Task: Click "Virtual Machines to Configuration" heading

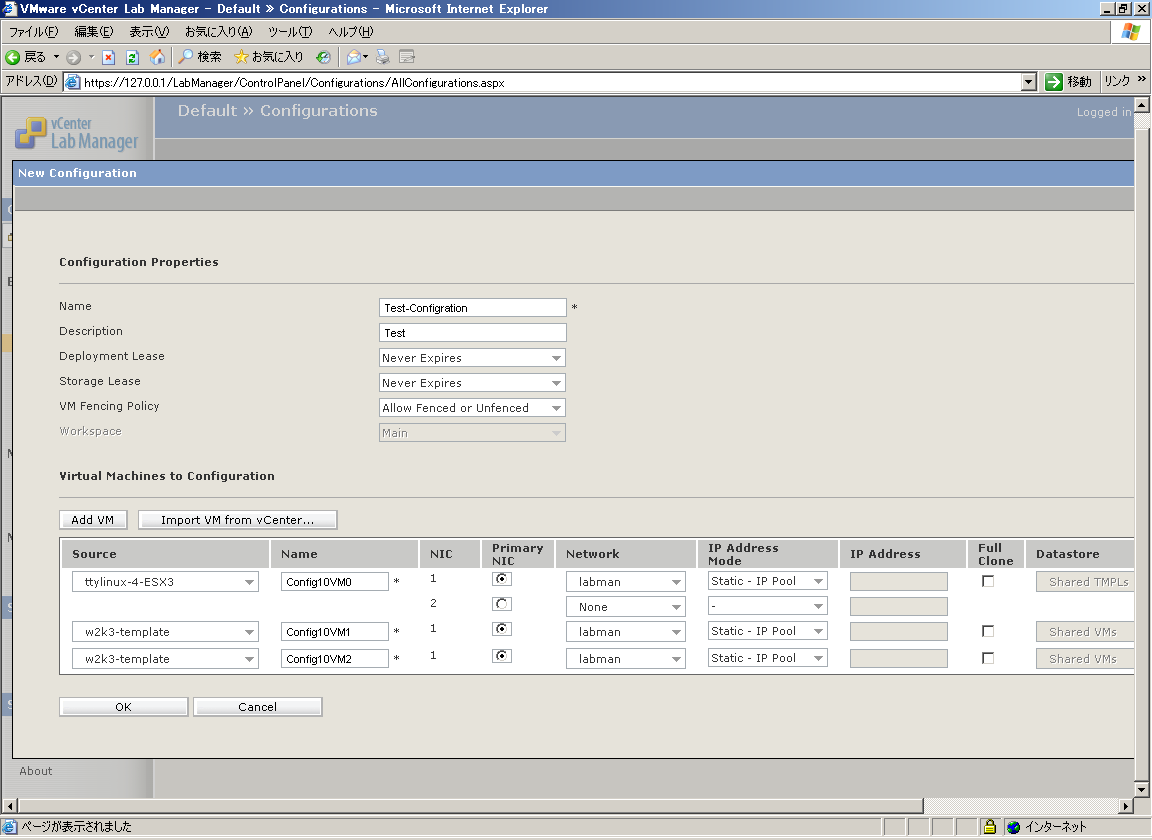Action: pyautogui.click(x=167, y=476)
